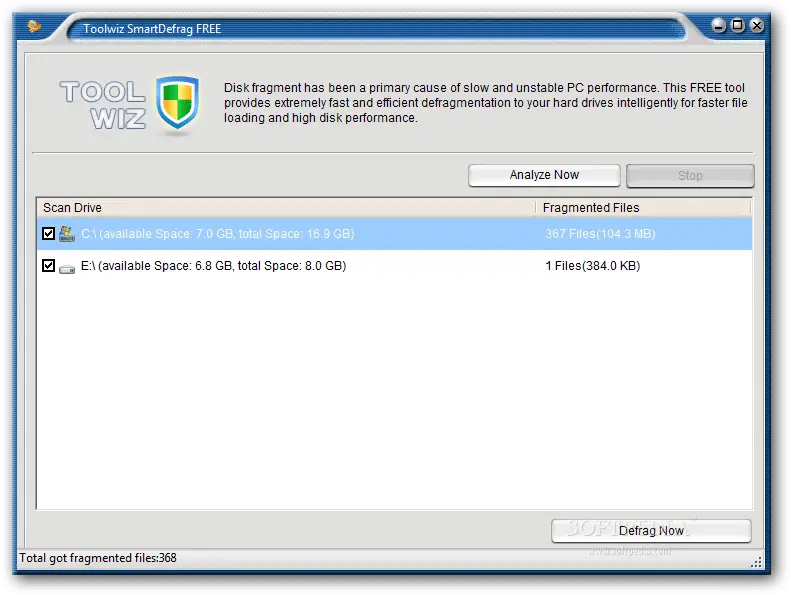Click the Analyze Now button

pos(544,175)
